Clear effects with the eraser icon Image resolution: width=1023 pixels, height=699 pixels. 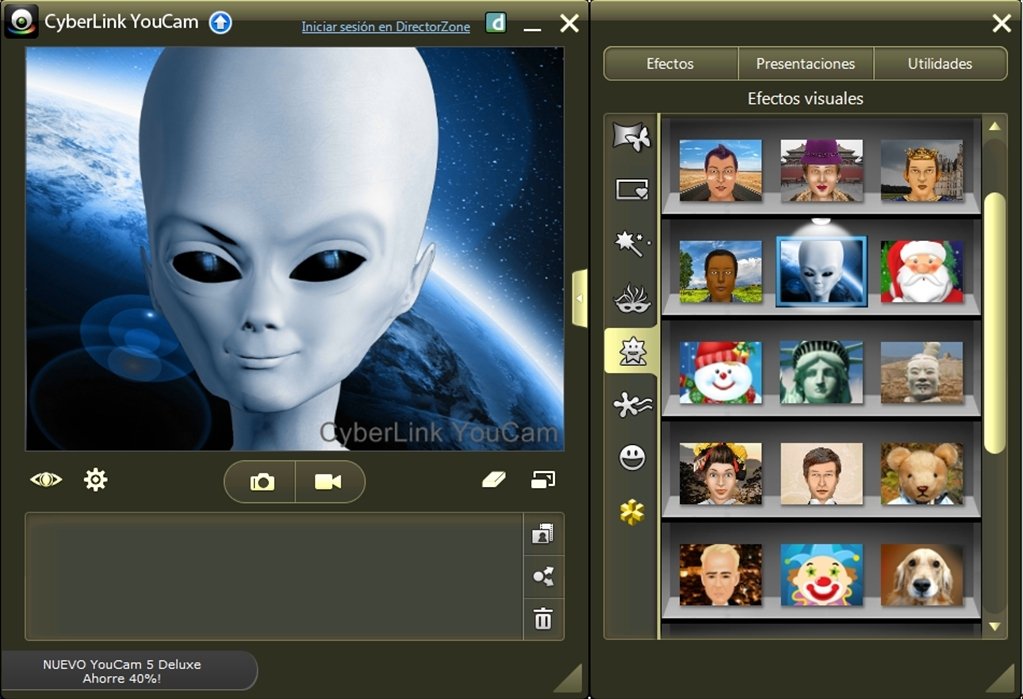[494, 480]
